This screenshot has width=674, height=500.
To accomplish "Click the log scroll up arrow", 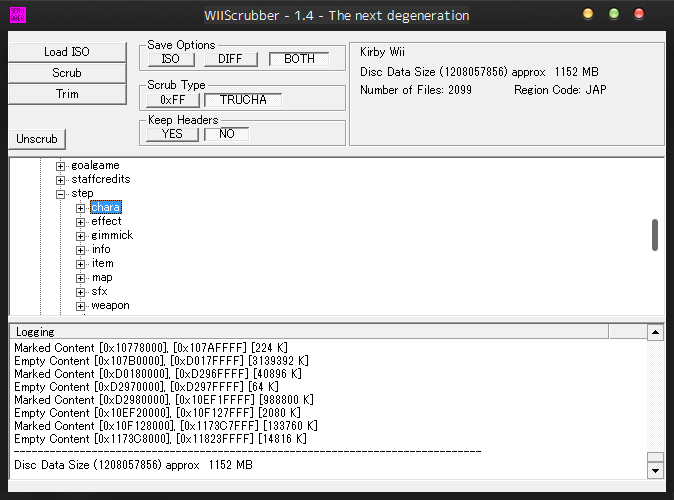I will coord(655,332).
